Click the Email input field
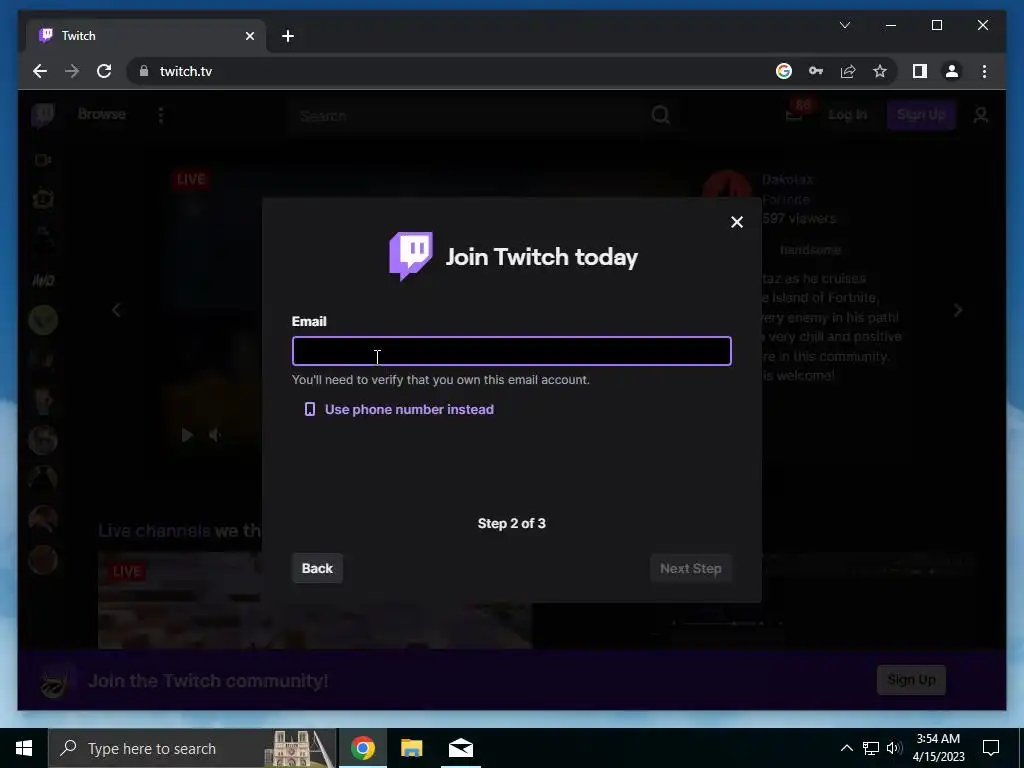Screen dimensions: 1024x768 click(511, 351)
